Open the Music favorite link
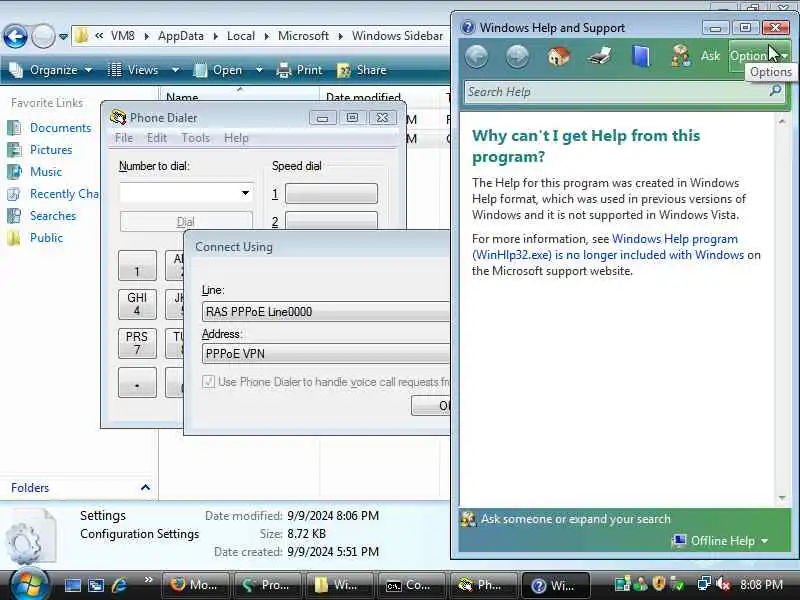 point(45,171)
